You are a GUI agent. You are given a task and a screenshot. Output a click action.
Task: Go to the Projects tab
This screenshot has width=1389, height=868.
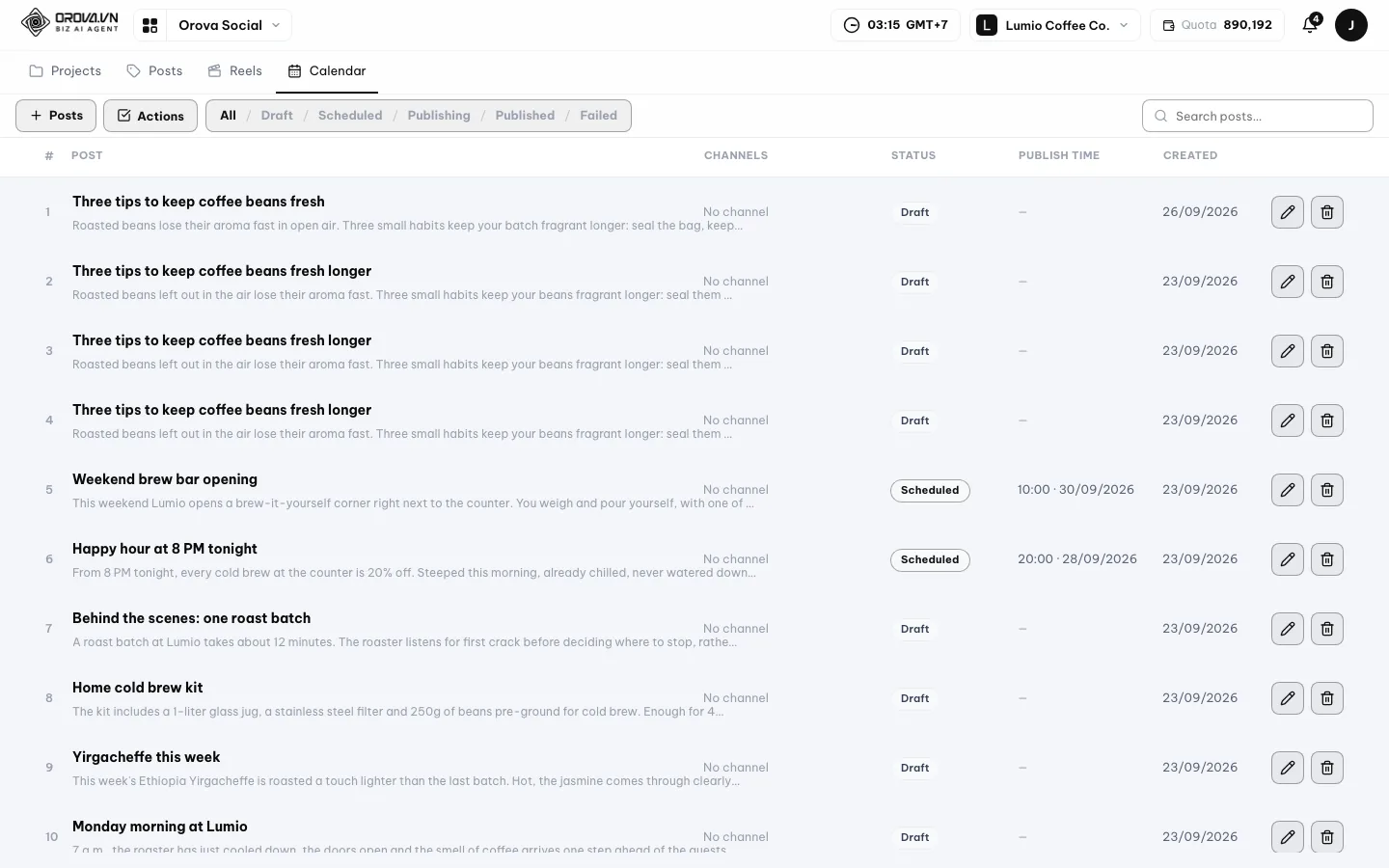coord(65,71)
